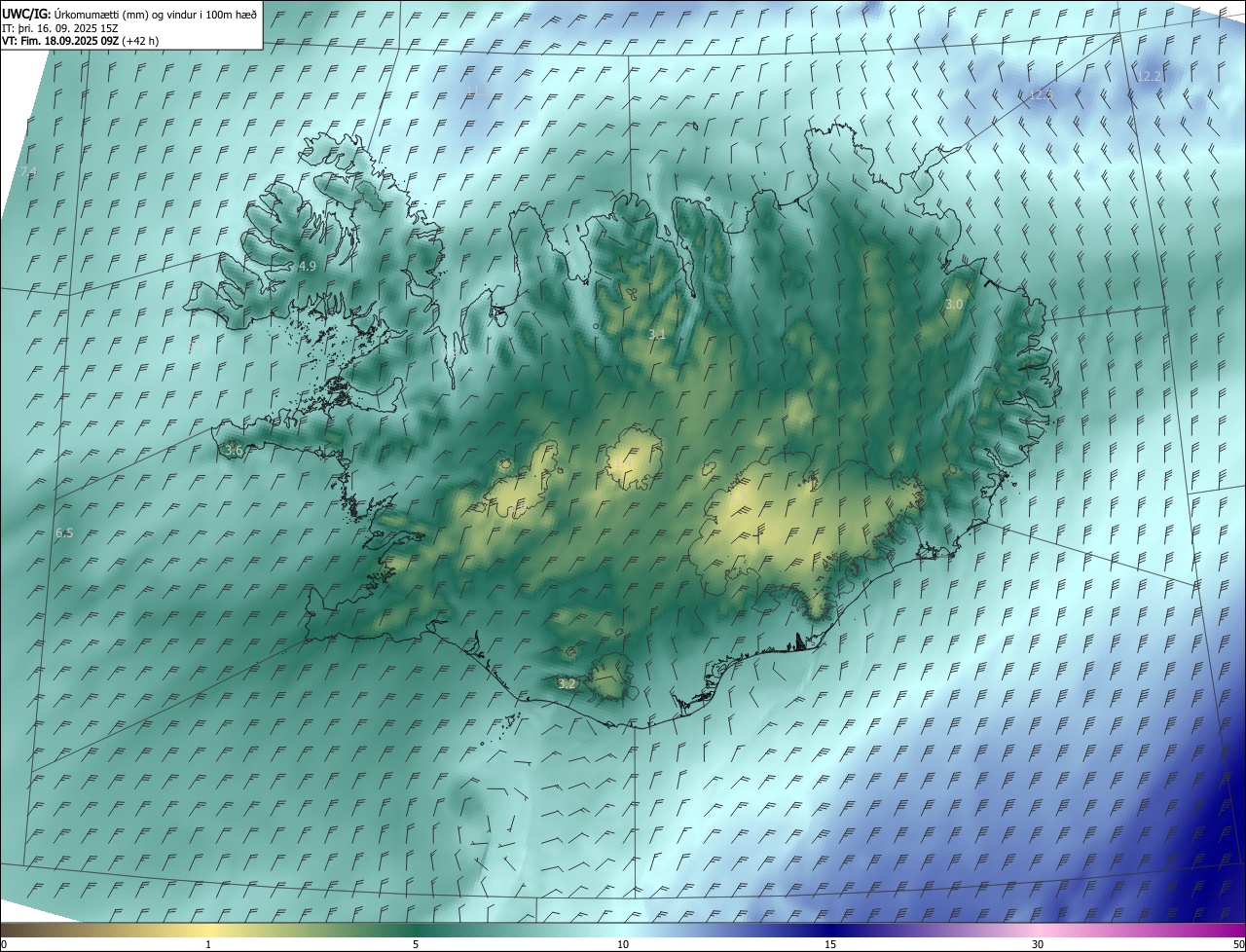Click the 3.6 value on the western peninsula

click(234, 451)
